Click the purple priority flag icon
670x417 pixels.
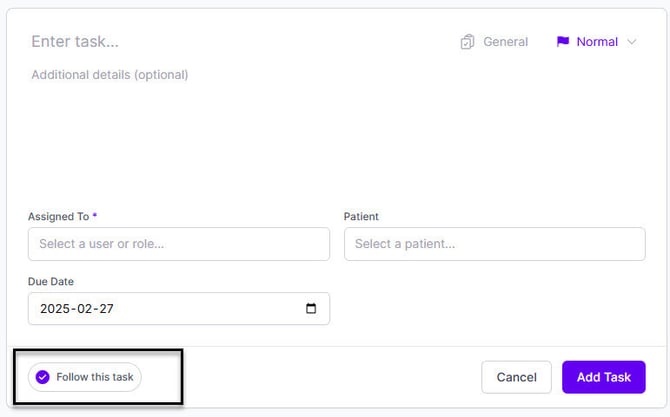coord(563,41)
